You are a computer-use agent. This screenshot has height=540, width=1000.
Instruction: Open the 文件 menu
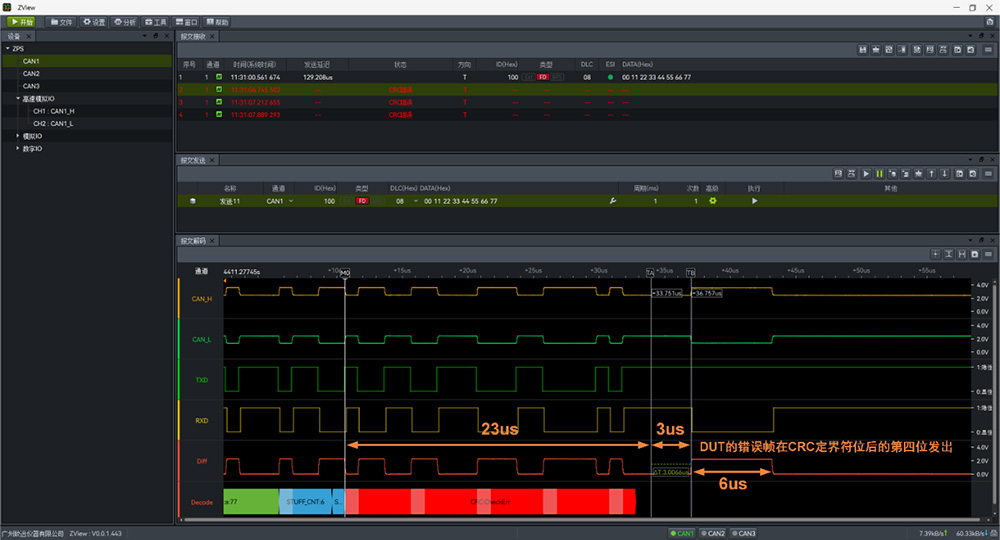[x=62, y=21]
